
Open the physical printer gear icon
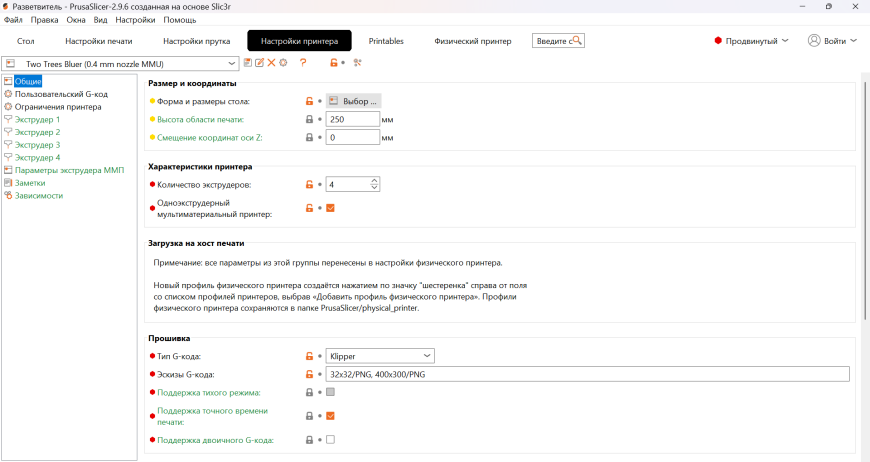pos(284,63)
